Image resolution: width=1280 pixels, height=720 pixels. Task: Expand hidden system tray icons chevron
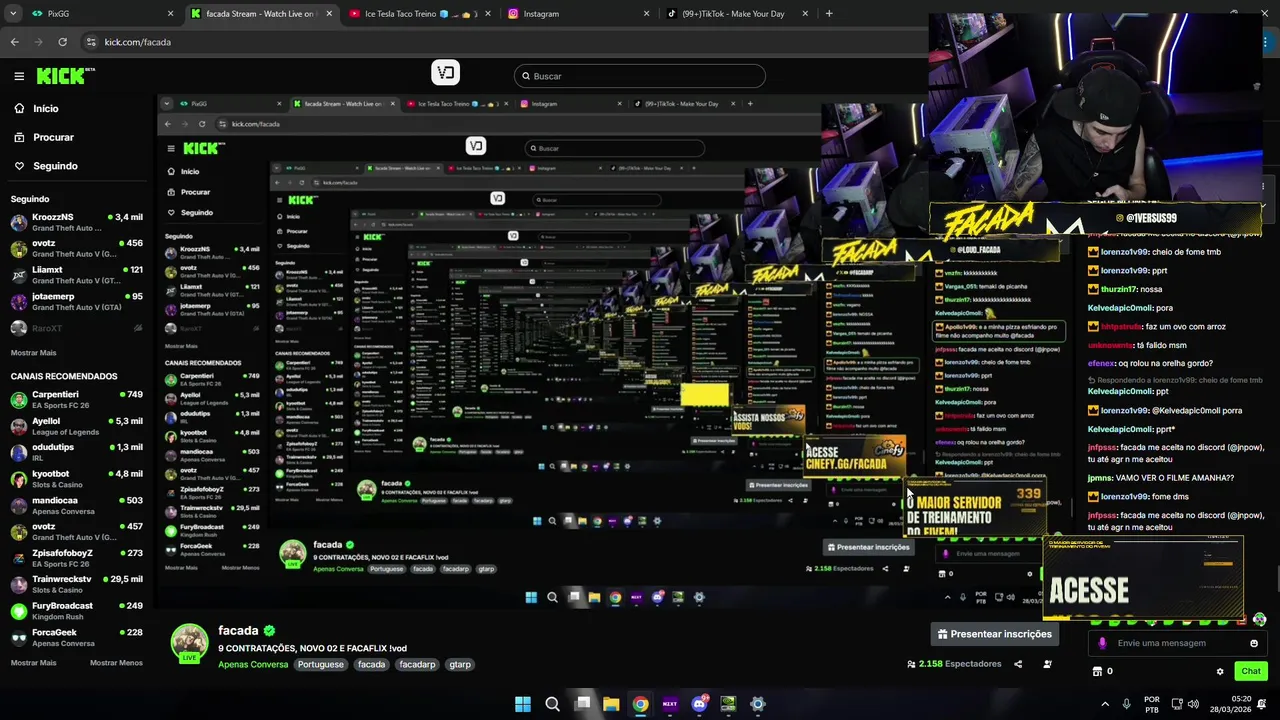pos(1105,704)
